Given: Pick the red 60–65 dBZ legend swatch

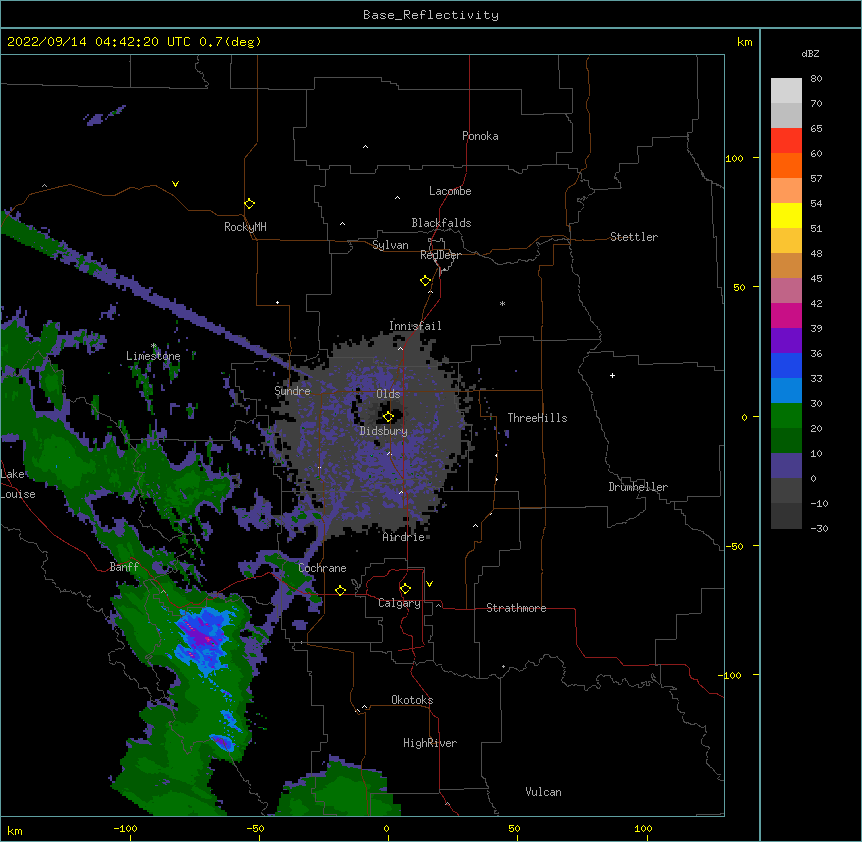Looking at the screenshot, I should [786, 141].
